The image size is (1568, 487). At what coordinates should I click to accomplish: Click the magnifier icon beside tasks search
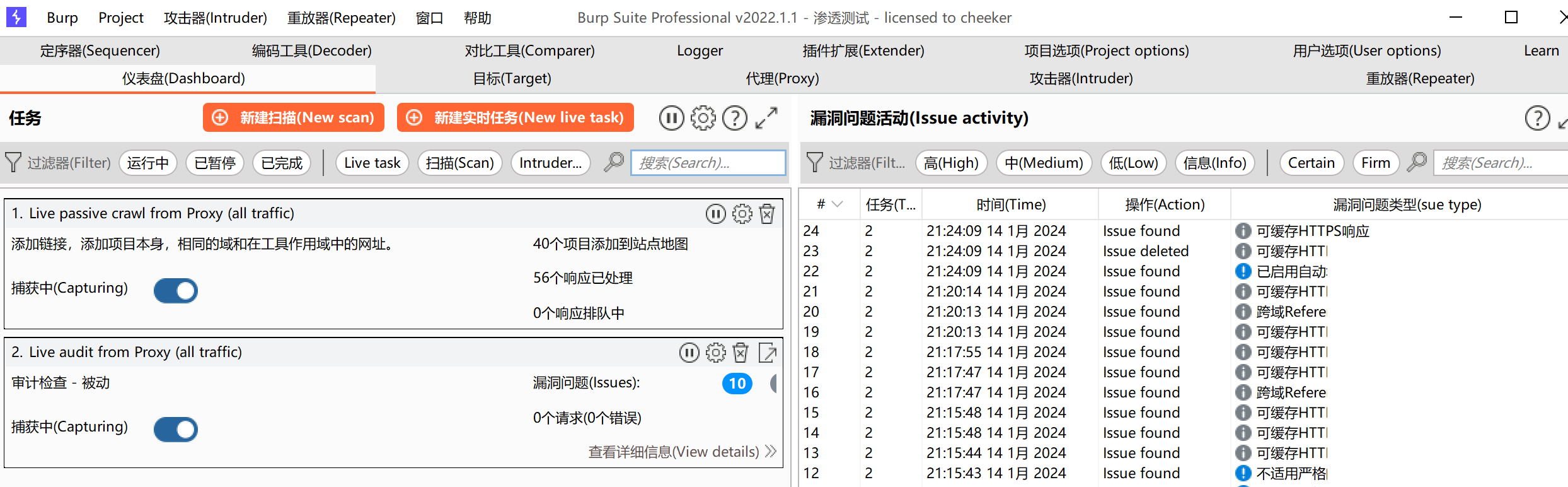(x=613, y=163)
